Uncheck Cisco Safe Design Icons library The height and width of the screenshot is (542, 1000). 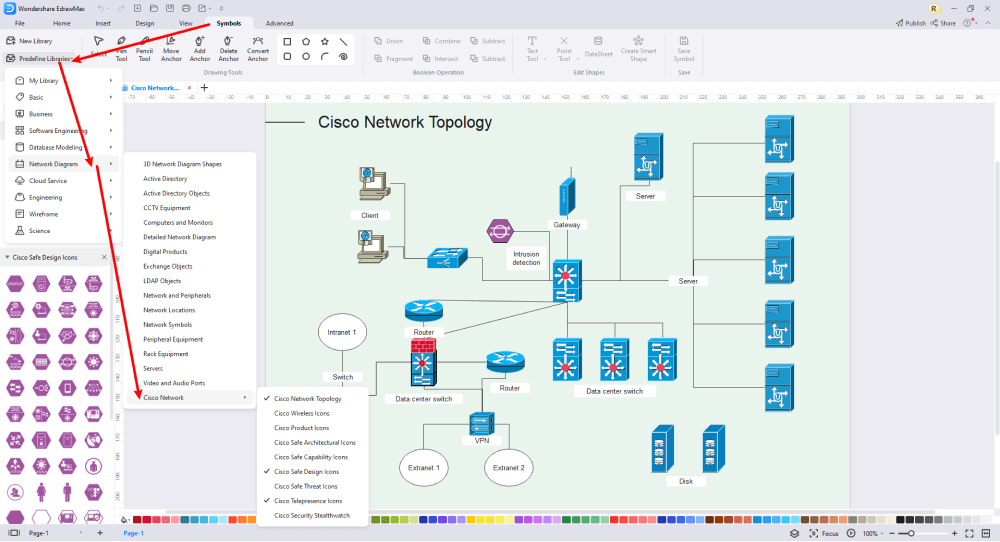(x=312, y=472)
